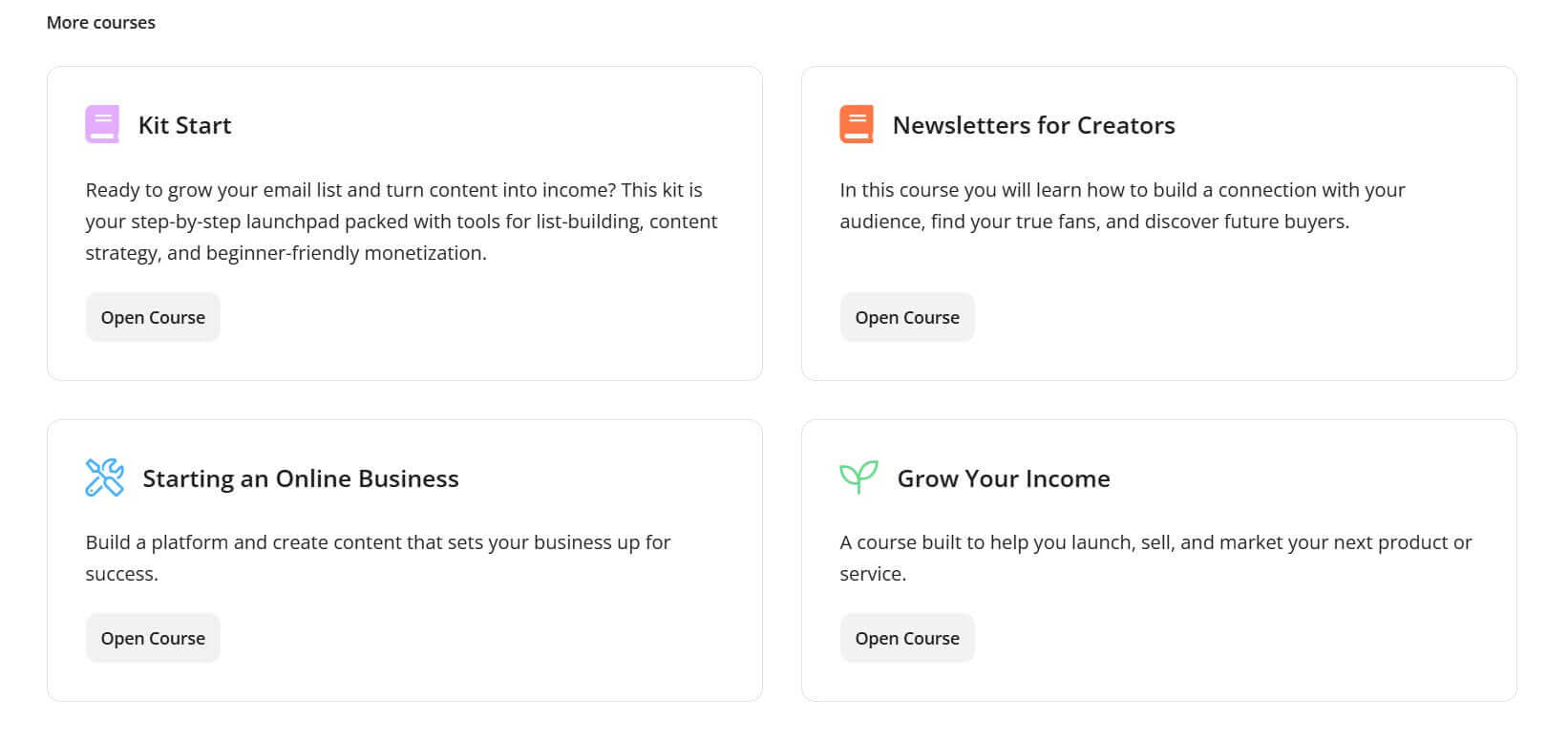Open the Kit Start course
This screenshot has height=742, width=1568.
[x=153, y=316]
